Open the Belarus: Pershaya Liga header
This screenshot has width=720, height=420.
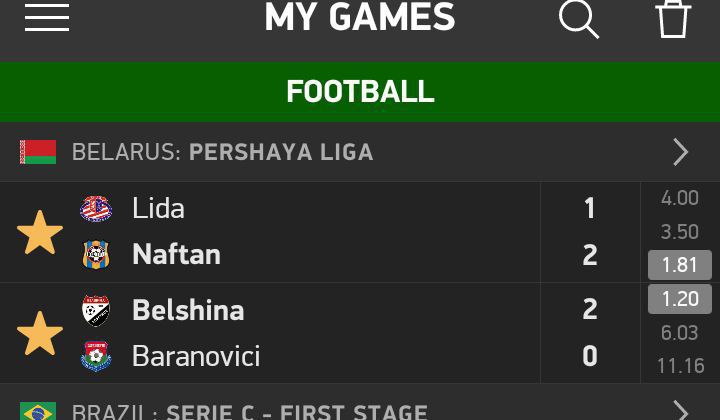coord(360,152)
